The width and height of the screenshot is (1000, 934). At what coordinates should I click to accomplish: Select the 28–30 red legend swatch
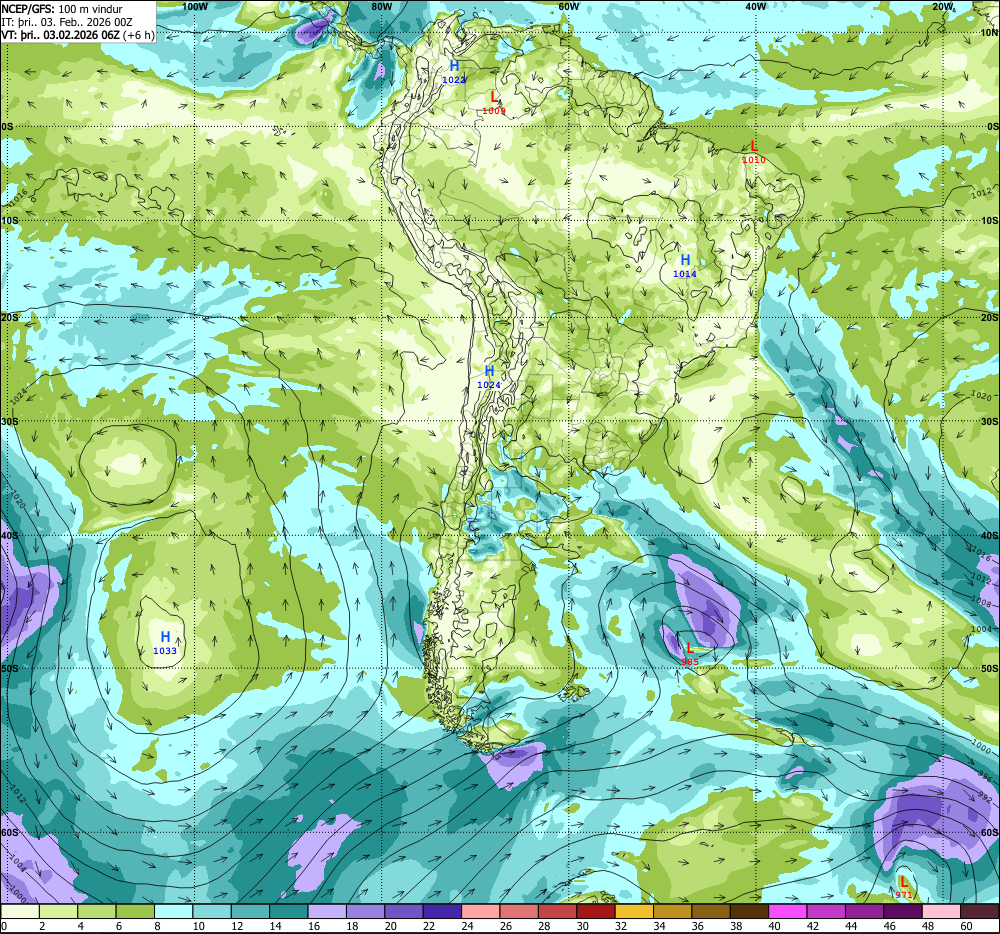tap(557, 911)
